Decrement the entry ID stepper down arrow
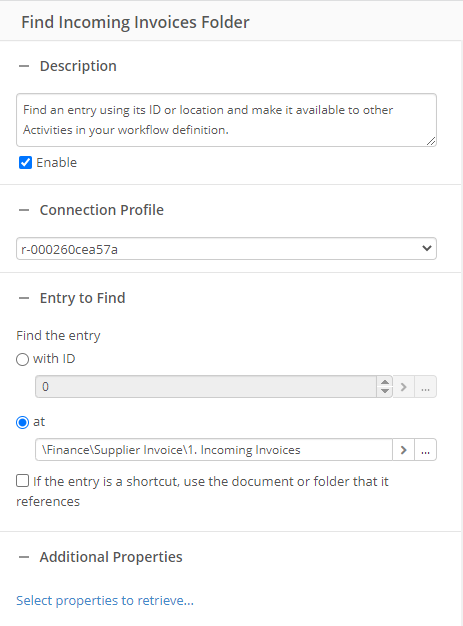This screenshot has height=626, width=463. 385,392
